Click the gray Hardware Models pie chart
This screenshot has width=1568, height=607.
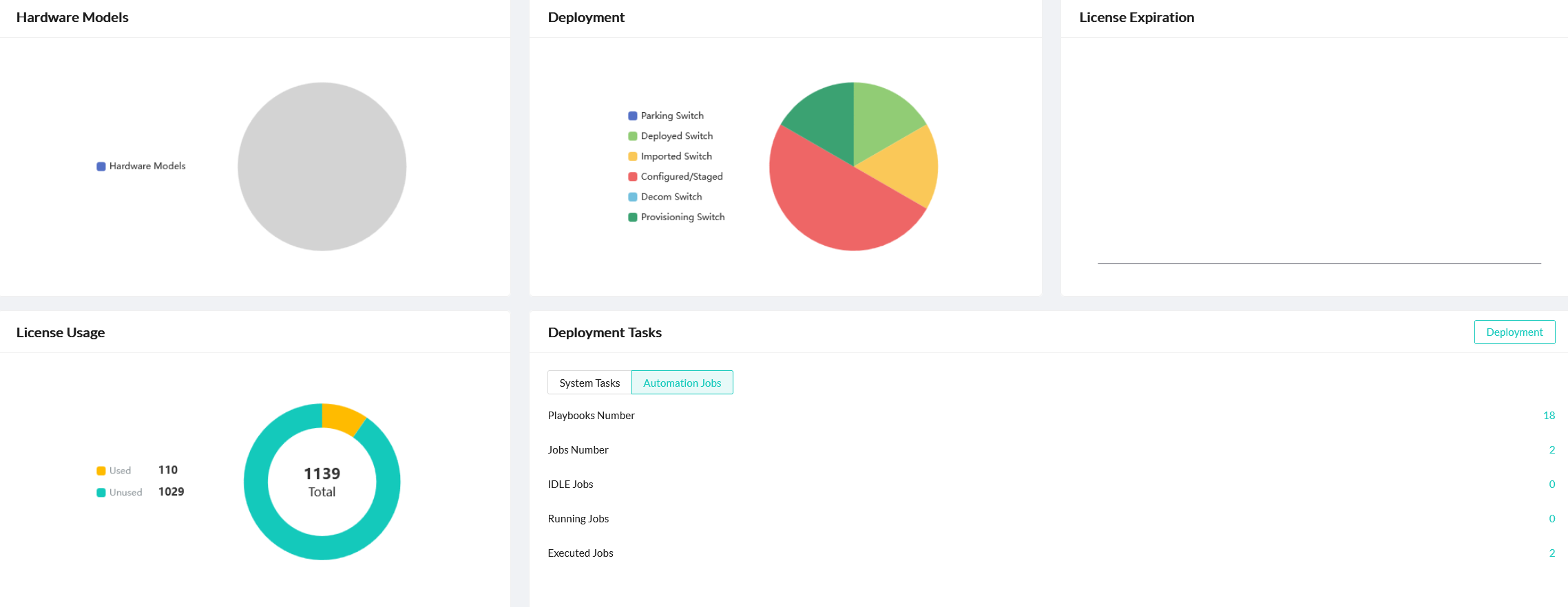point(322,167)
